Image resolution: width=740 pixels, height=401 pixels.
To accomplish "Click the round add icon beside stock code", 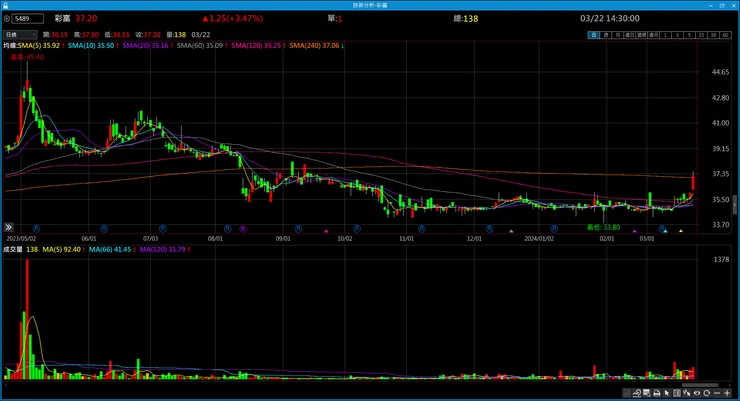I will (7, 19).
